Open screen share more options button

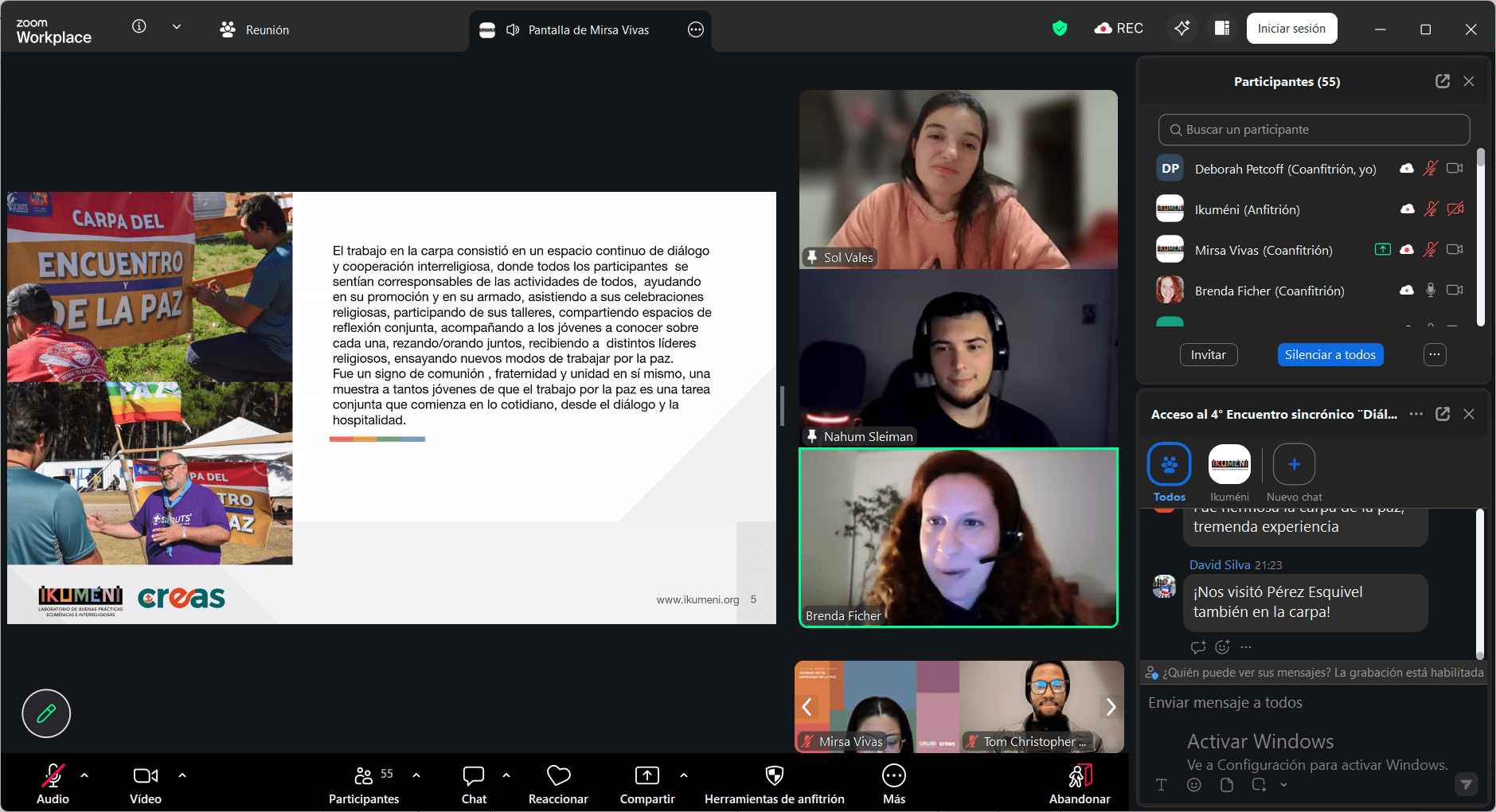[696, 29]
